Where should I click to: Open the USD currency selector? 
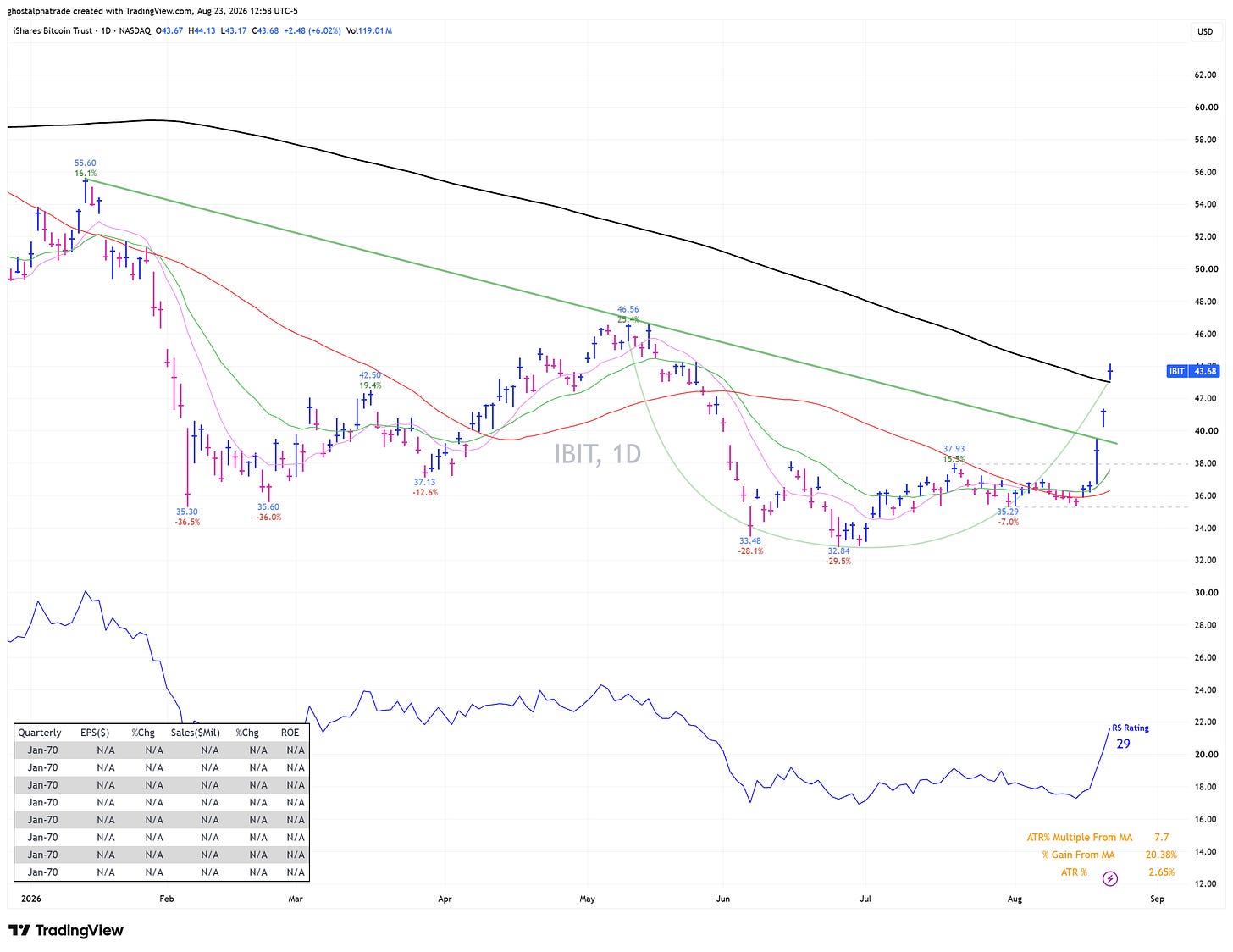[1204, 31]
